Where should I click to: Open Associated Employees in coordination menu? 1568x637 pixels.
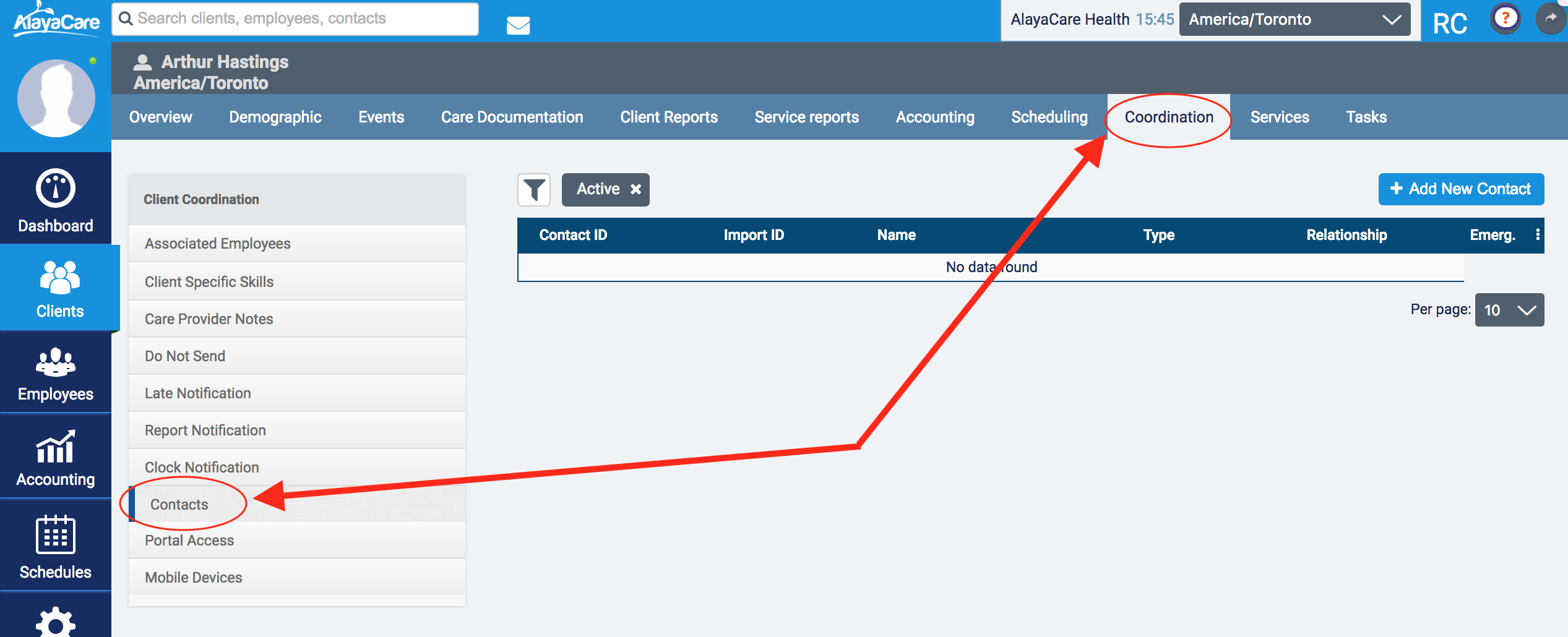[x=217, y=244]
